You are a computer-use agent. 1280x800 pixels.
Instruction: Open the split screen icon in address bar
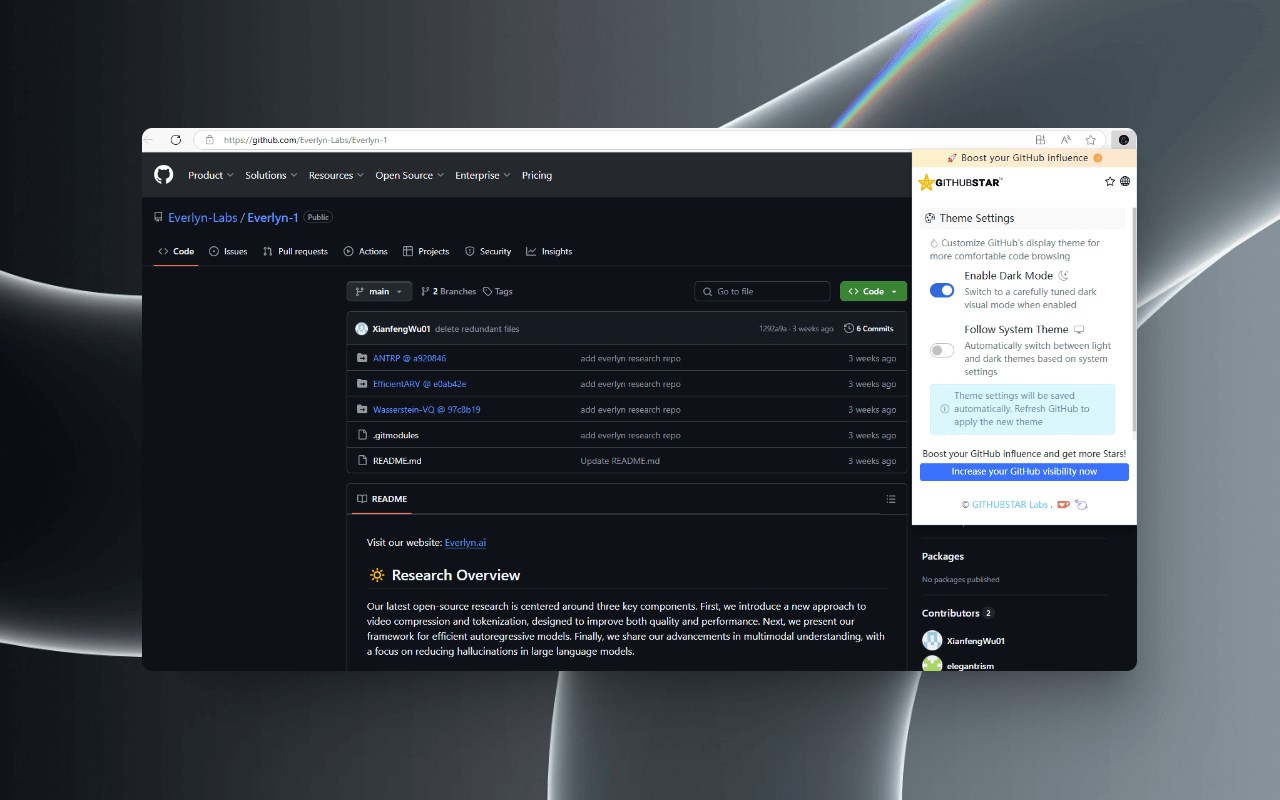(1041, 140)
